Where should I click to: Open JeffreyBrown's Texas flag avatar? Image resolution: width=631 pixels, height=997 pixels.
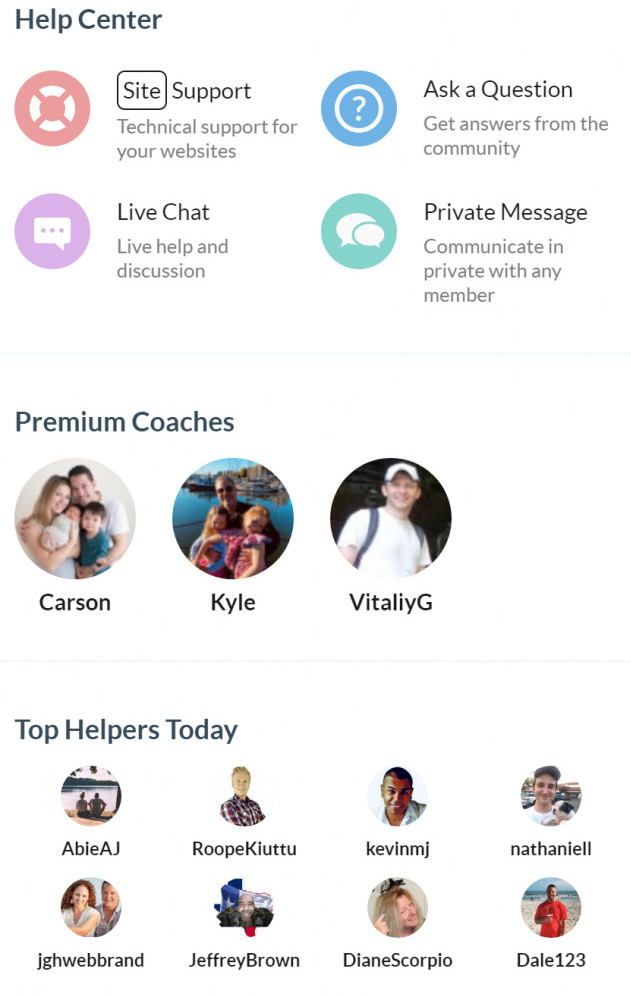[x=244, y=907]
